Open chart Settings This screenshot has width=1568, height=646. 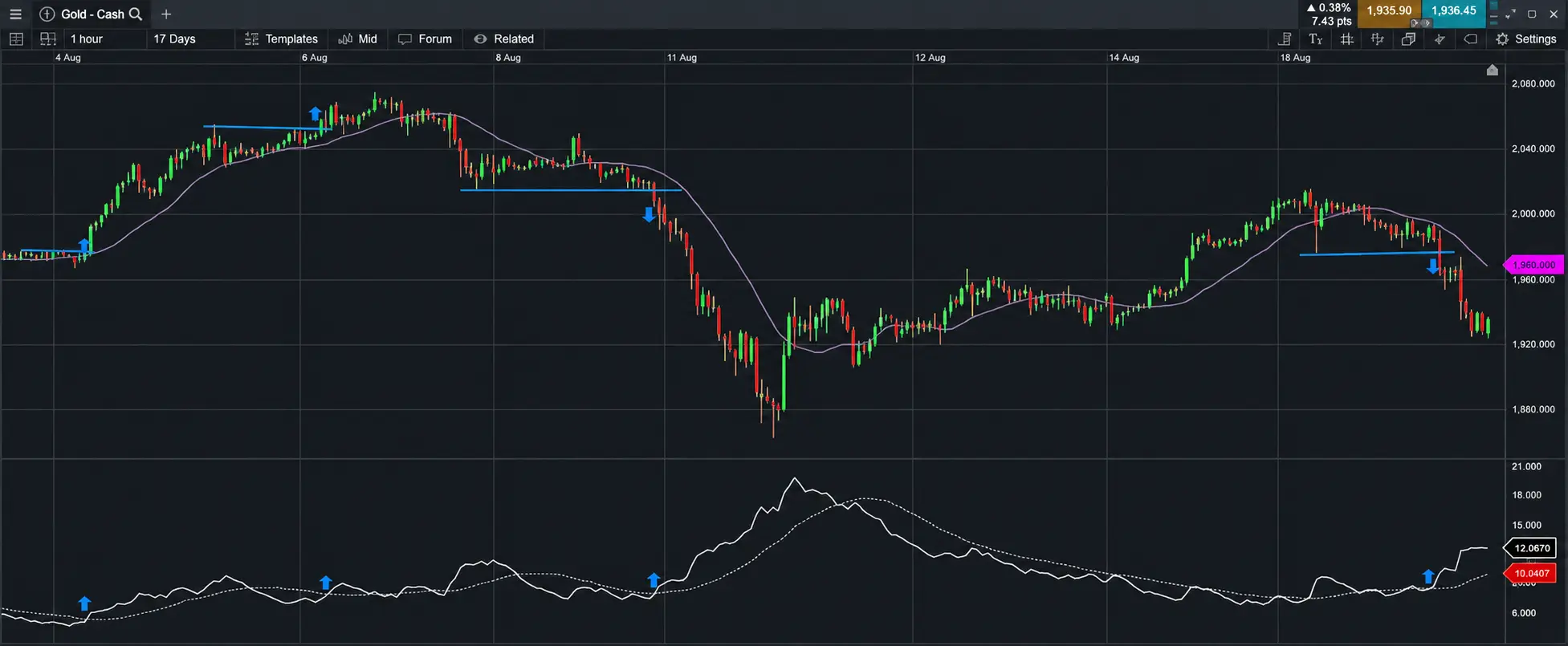click(1526, 39)
